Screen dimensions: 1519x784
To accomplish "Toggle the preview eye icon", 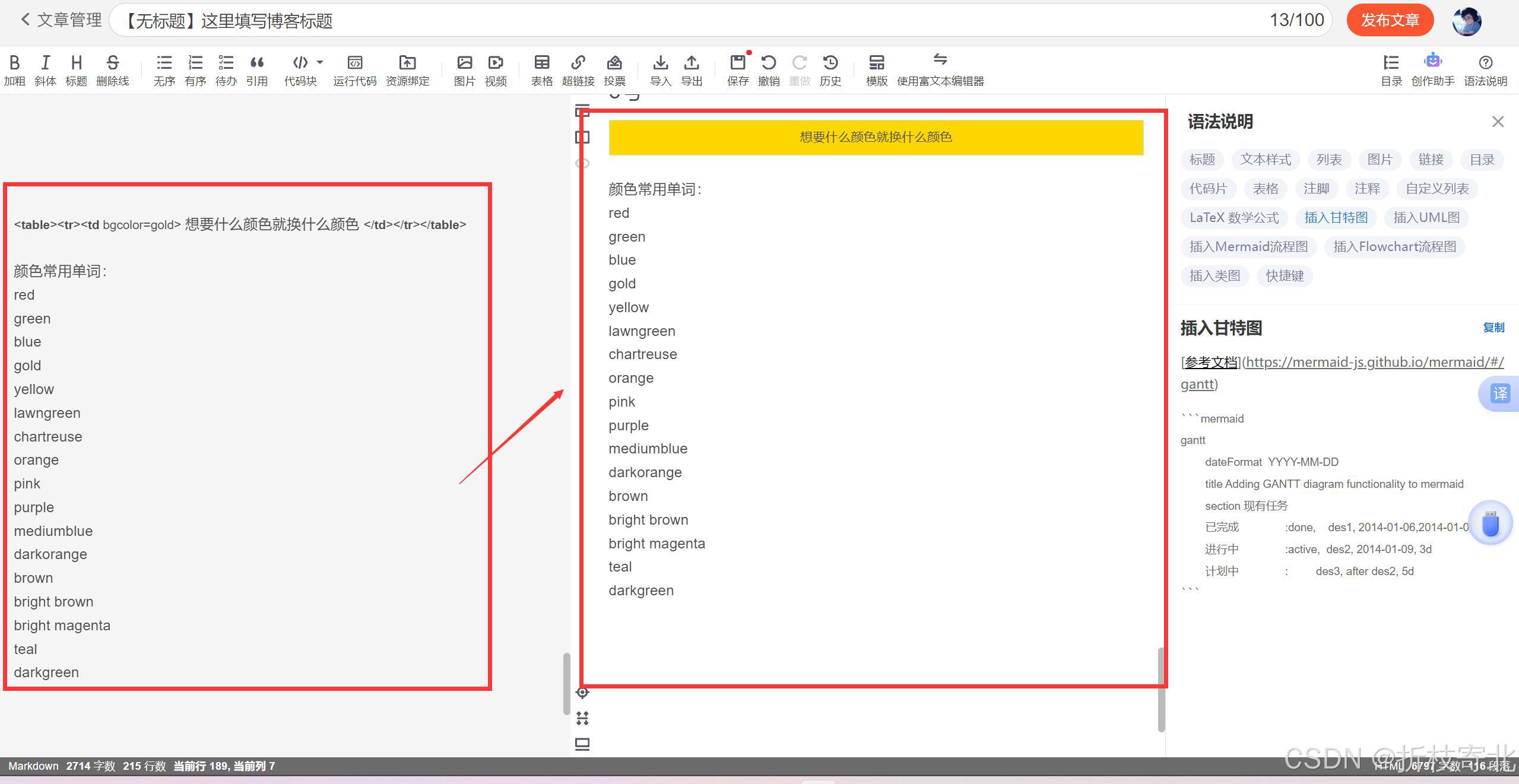I will click(x=582, y=163).
